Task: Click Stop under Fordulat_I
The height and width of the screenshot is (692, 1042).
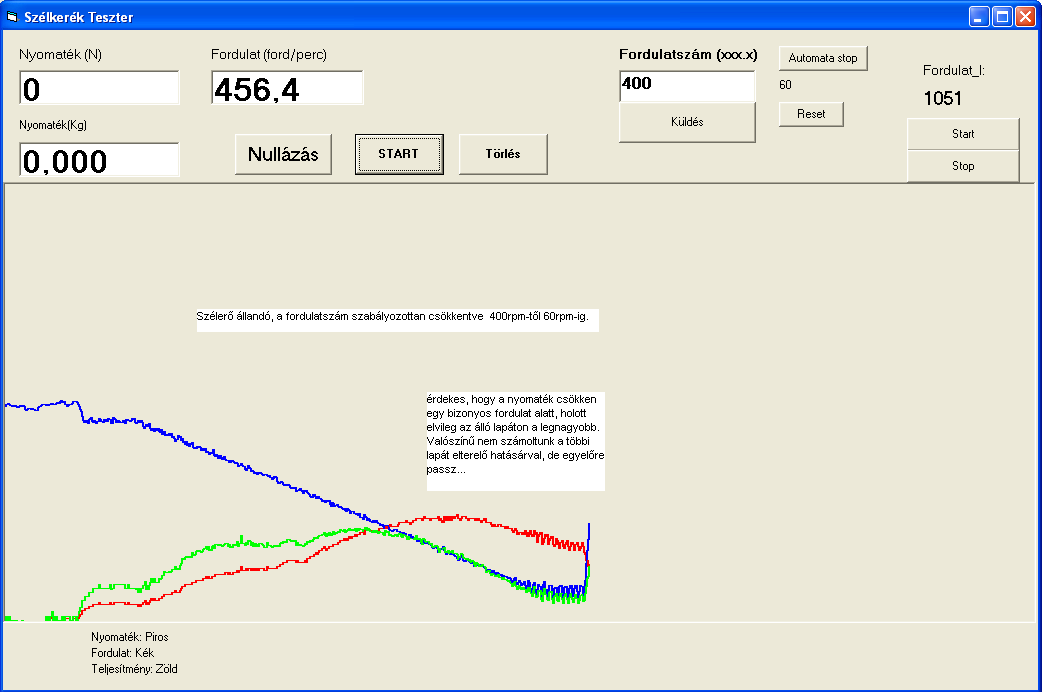Action: (x=963, y=166)
